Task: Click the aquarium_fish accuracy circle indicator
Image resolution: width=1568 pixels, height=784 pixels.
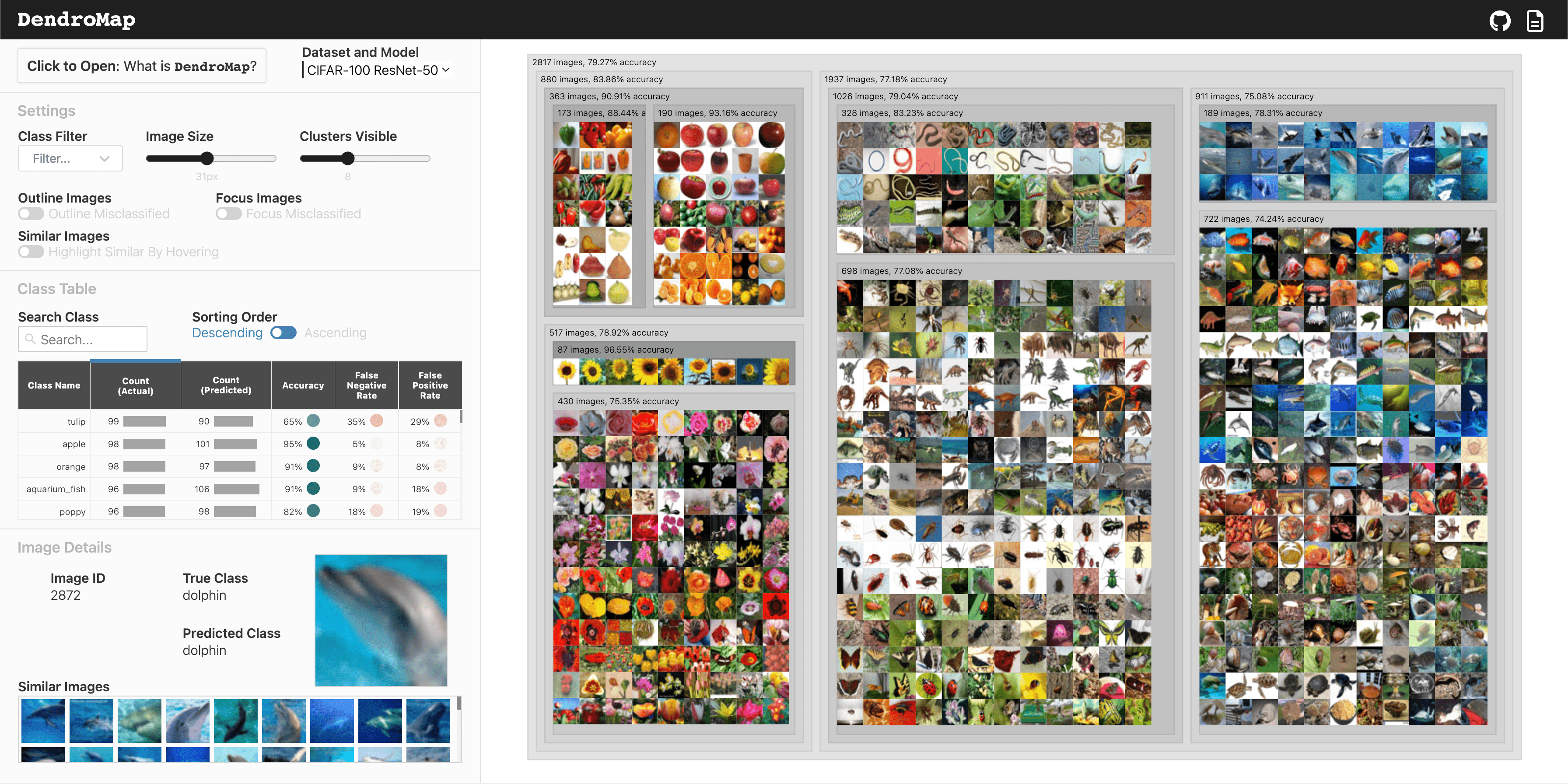Action: click(314, 488)
